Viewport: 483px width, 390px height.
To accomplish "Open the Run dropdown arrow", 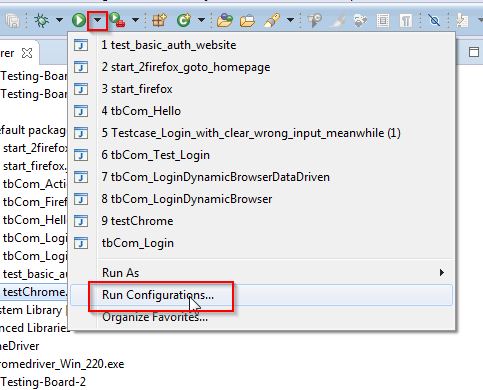I will pyautogui.click(x=97, y=21).
